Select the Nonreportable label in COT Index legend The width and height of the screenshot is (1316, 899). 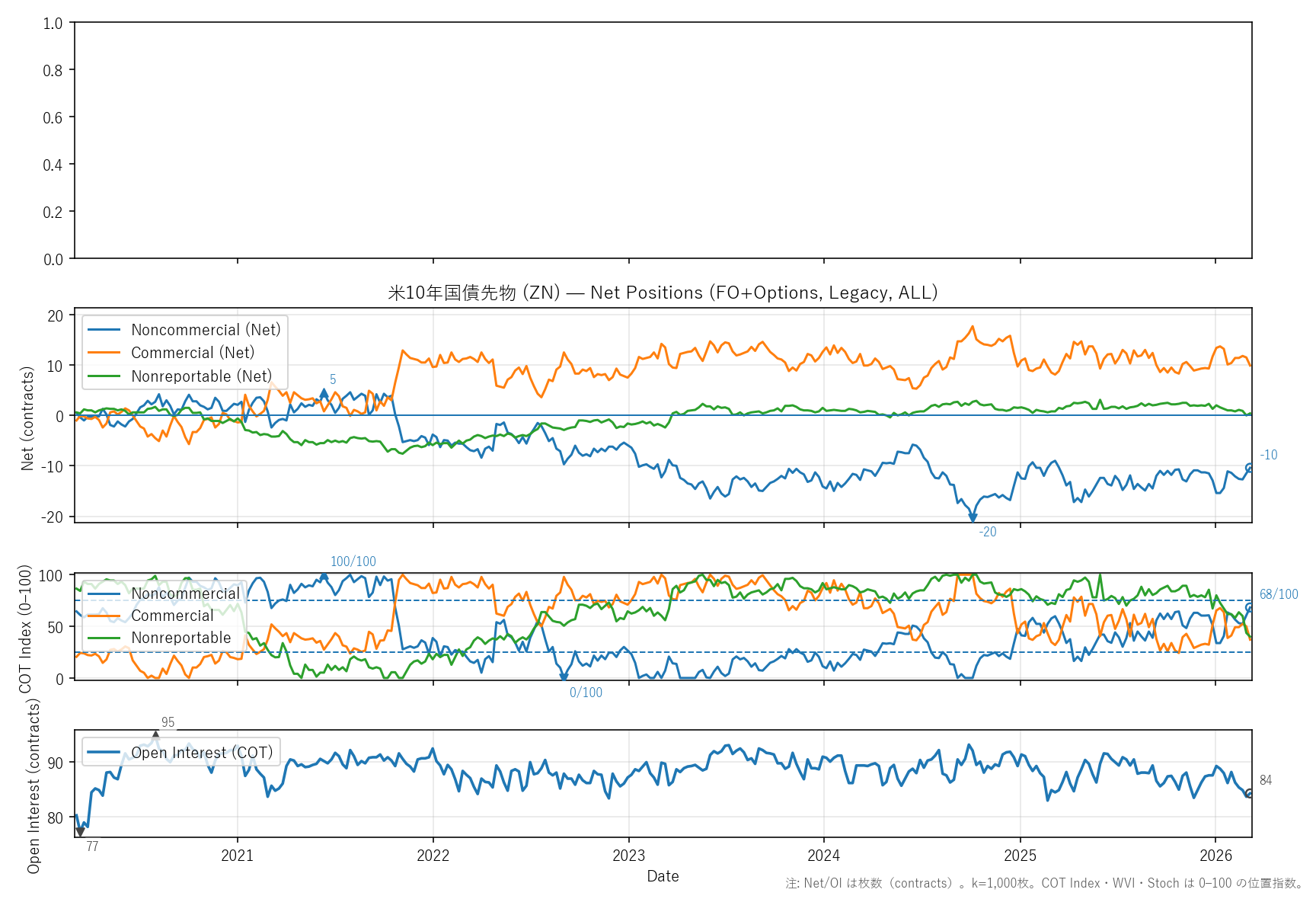pyautogui.click(x=180, y=638)
